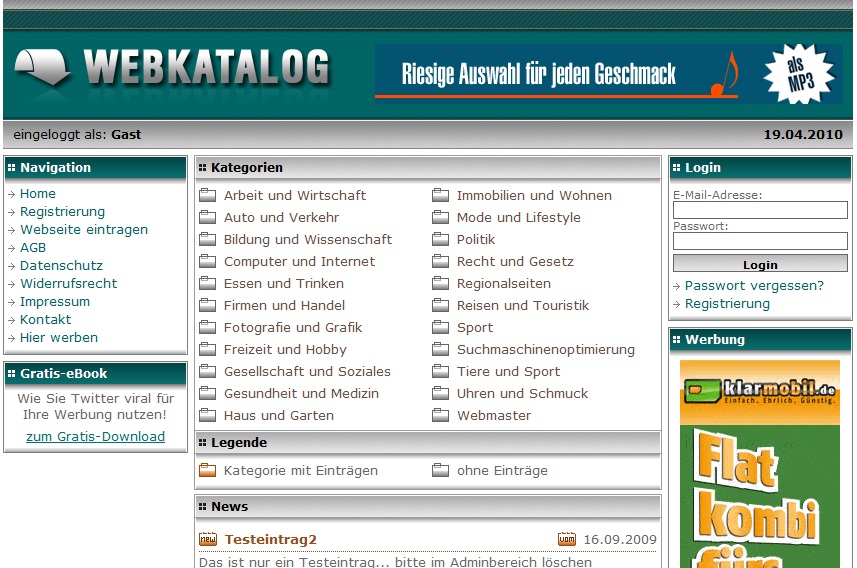Go to Impressum in the navigation menu
Screen dimensions: 857x568
55,302
